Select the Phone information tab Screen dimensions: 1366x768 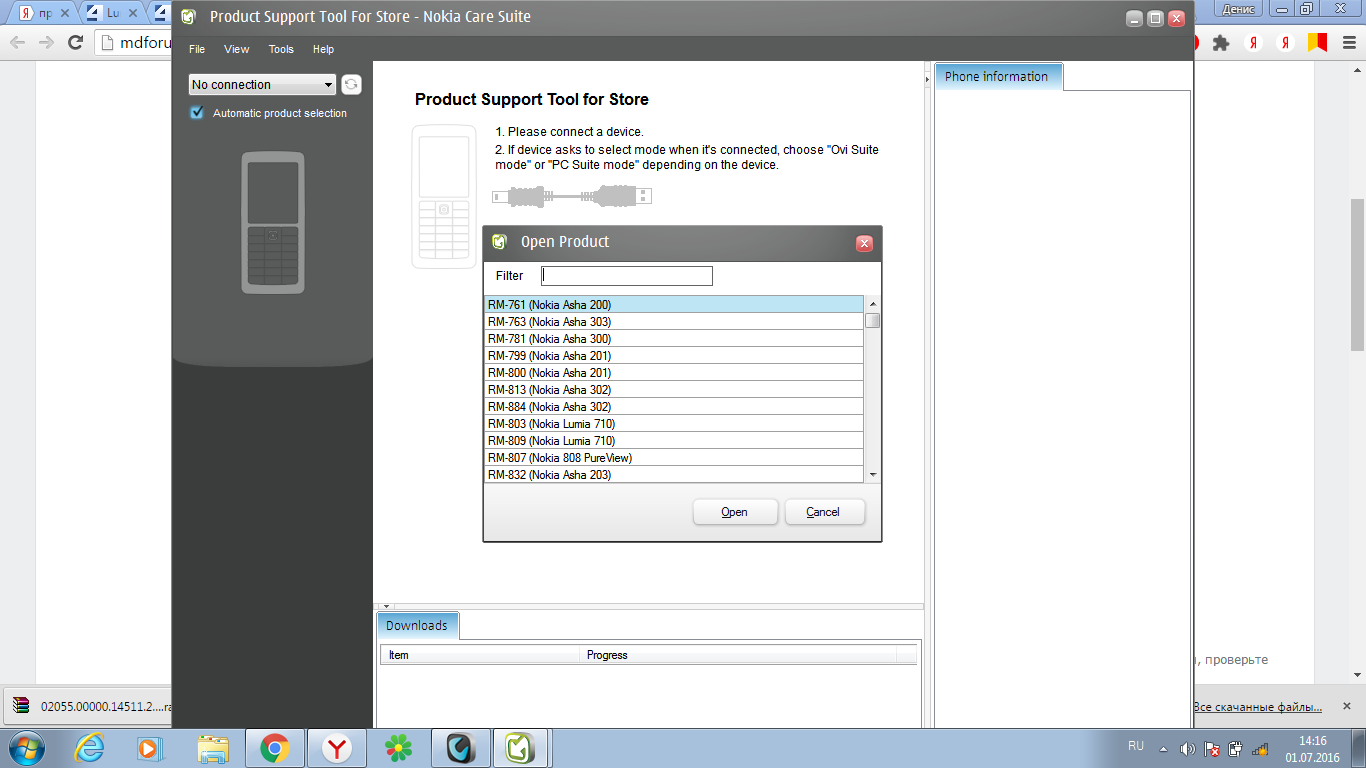996,77
